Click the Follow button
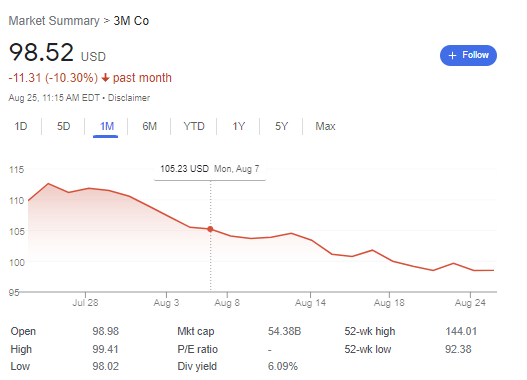This screenshot has width=527, height=380. [x=468, y=55]
